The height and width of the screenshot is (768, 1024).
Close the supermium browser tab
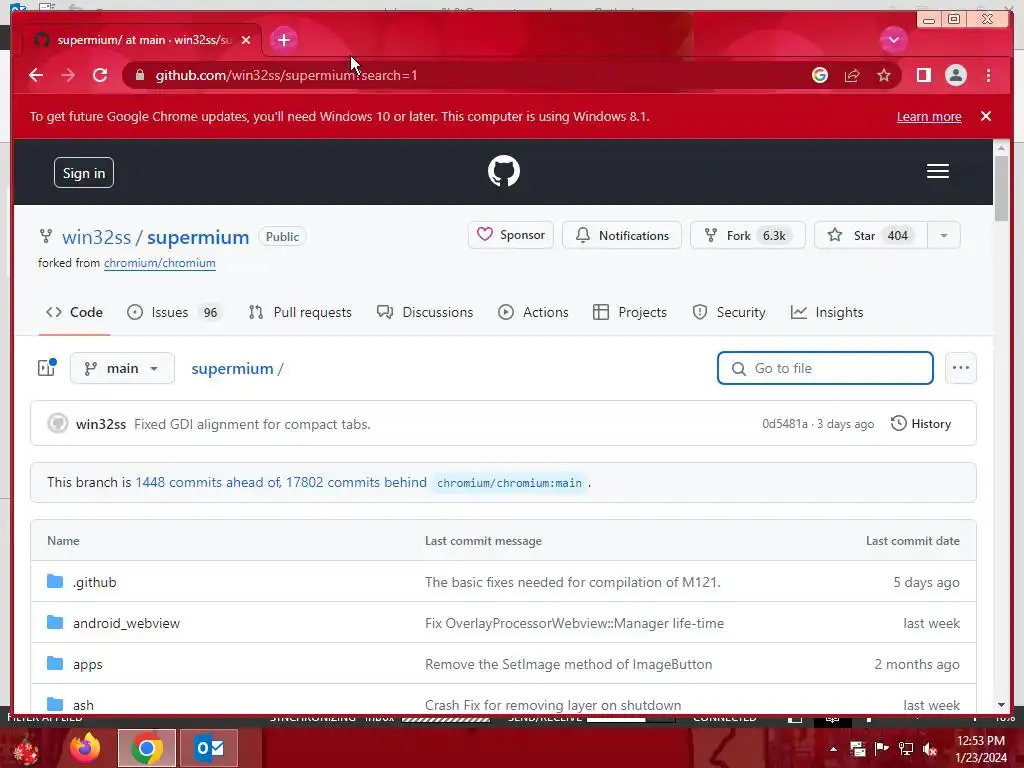click(x=246, y=40)
